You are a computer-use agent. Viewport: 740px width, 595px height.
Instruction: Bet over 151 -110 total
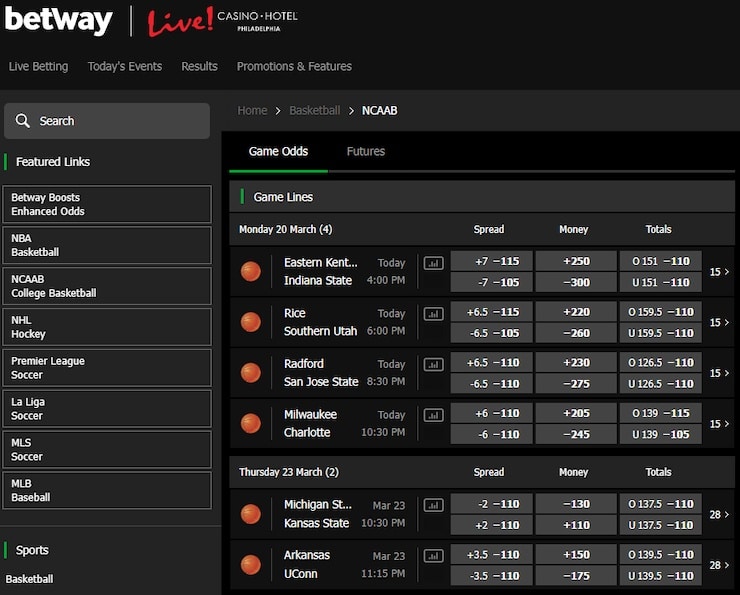pos(660,261)
